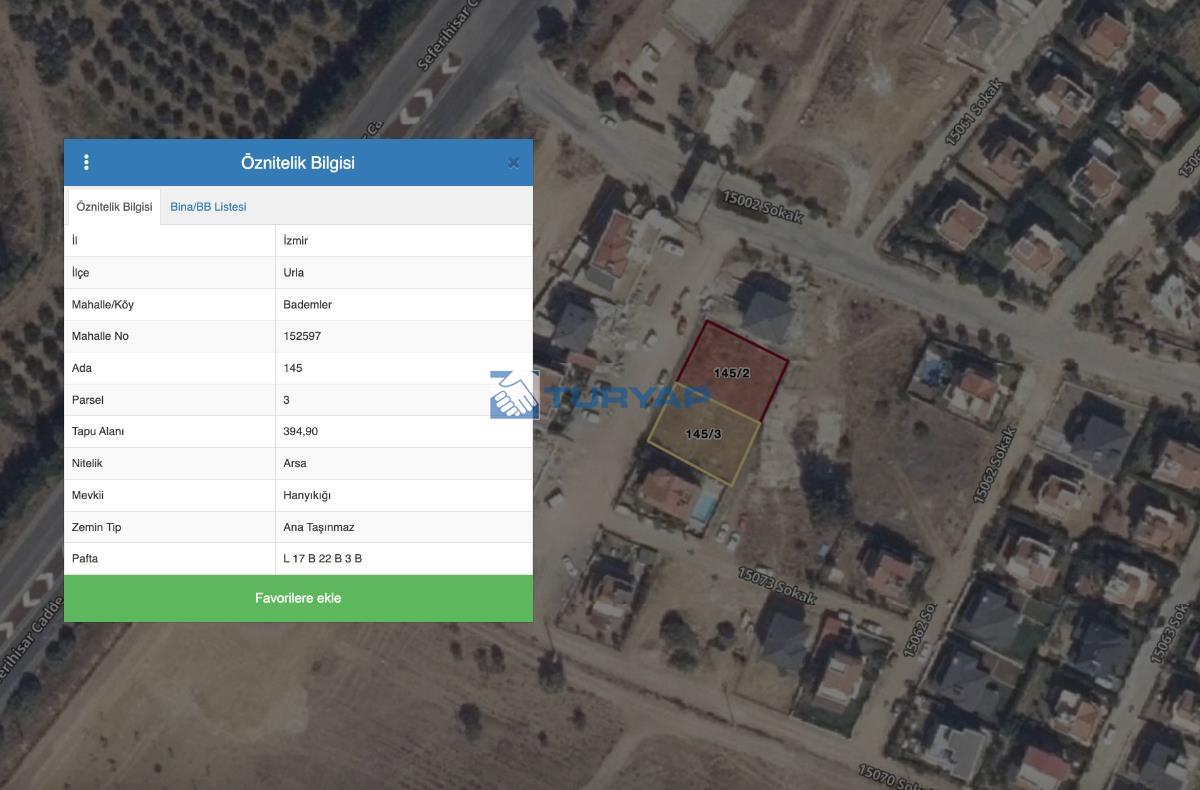The width and height of the screenshot is (1200, 790).
Task: Click the Tapu Alanı row label
Action: [98, 432]
